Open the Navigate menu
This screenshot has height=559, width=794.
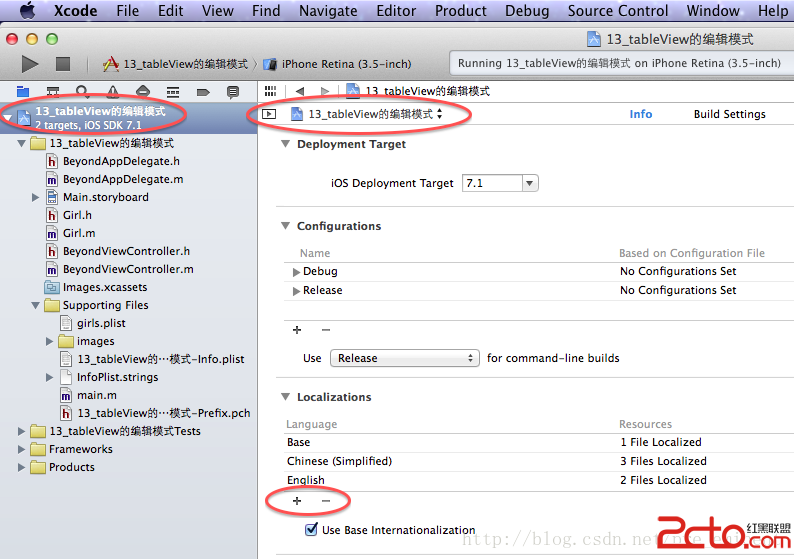click(x=328, y=10)
